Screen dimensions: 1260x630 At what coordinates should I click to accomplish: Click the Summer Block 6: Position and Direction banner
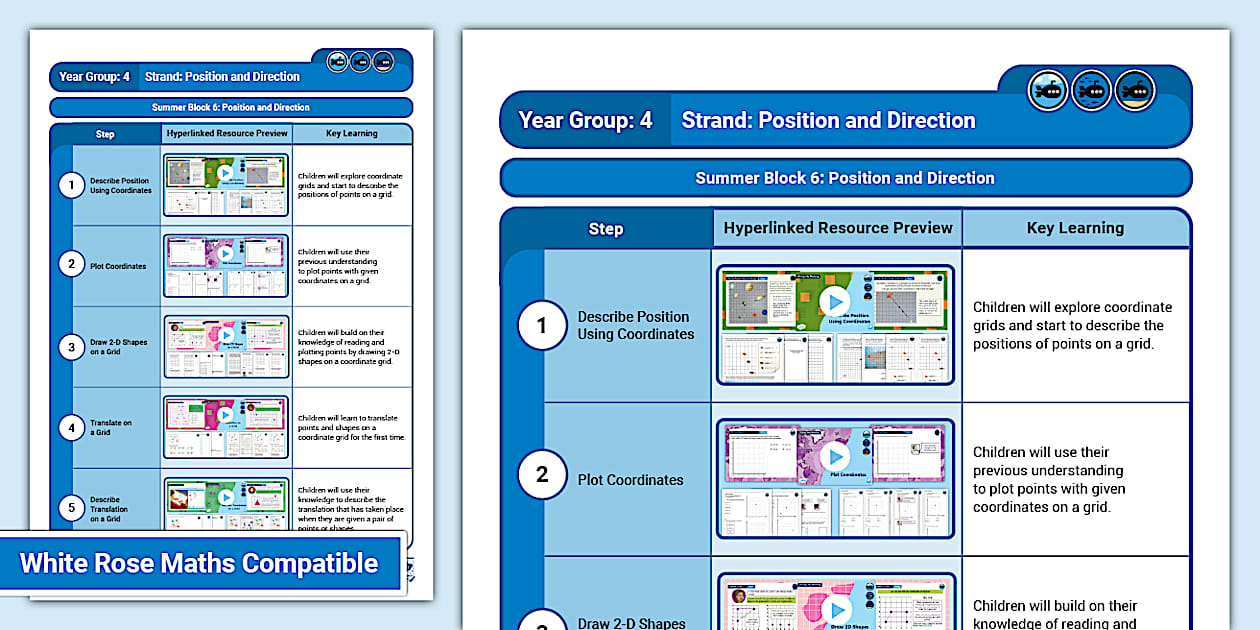coord(845,177)
